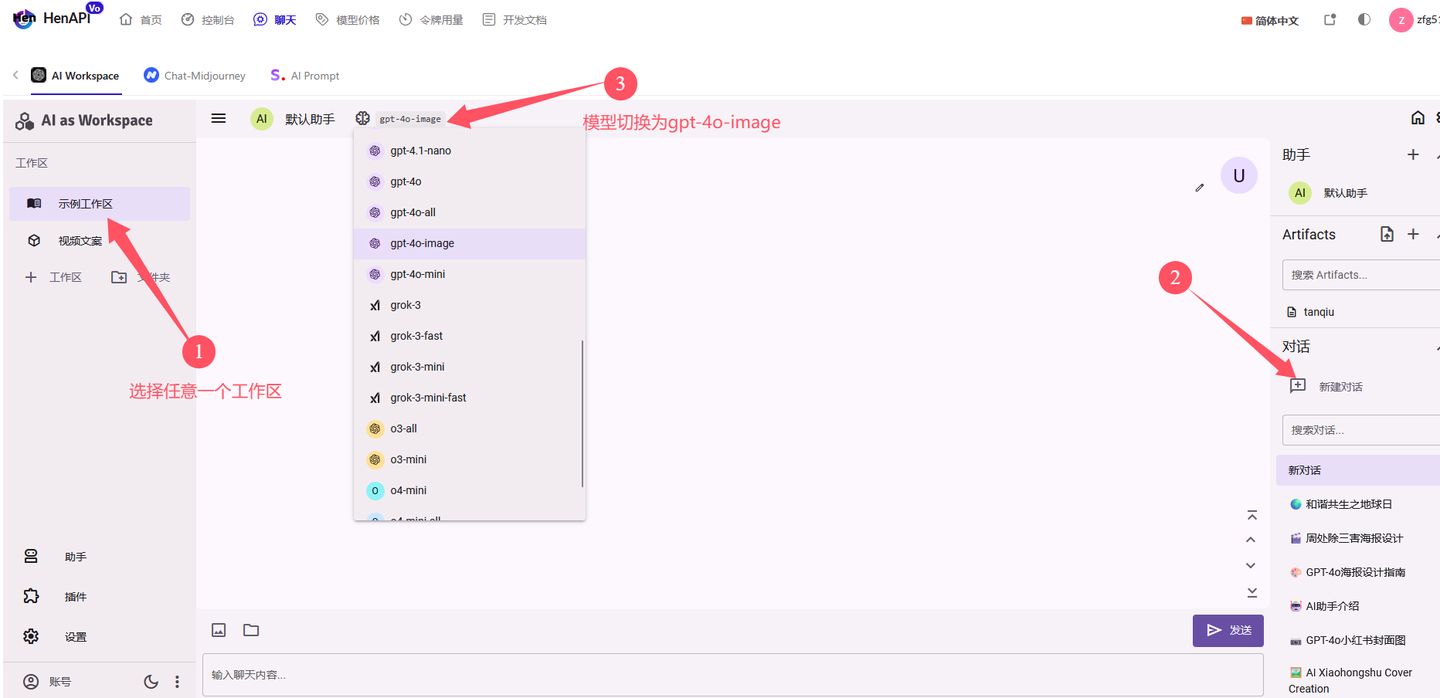This screenshot has width=1440, height=698.
Task: Select 默认助手 in the 助手 list
Action: coord(1355,193)
